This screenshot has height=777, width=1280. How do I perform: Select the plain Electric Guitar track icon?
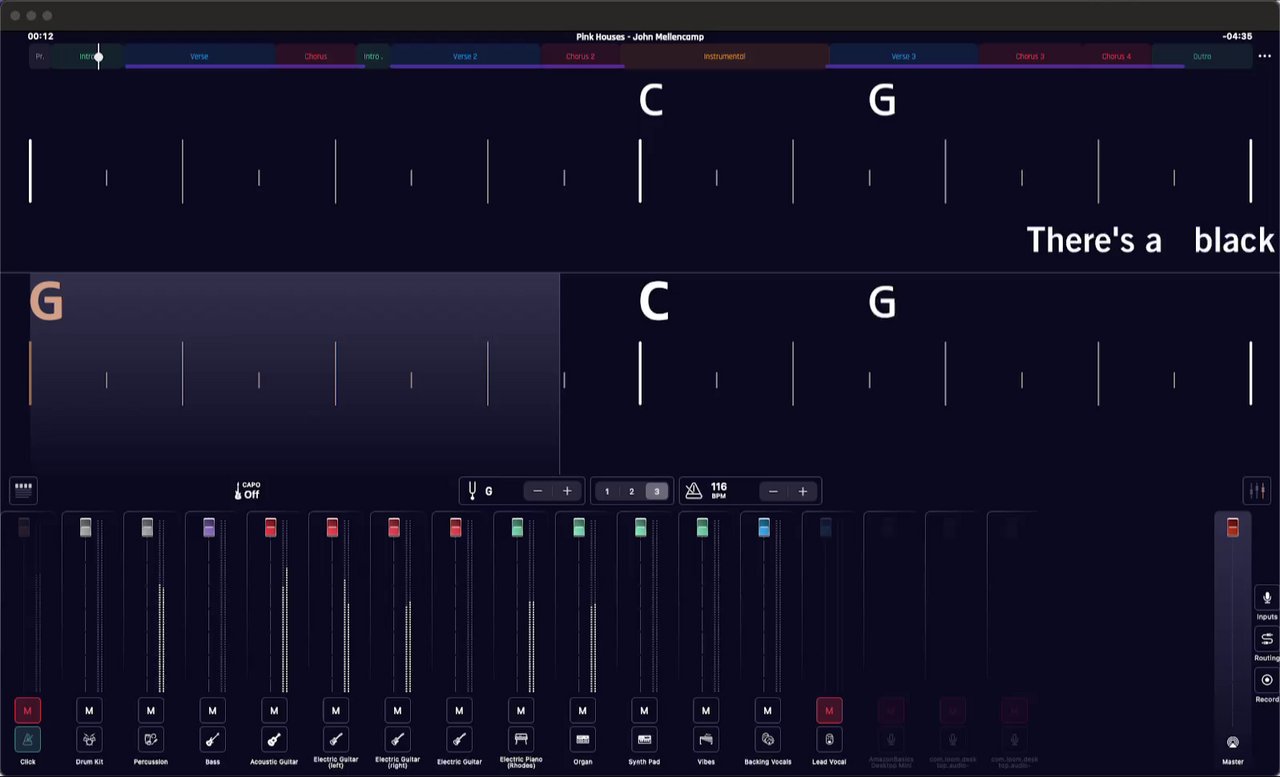tap(459, 740)
